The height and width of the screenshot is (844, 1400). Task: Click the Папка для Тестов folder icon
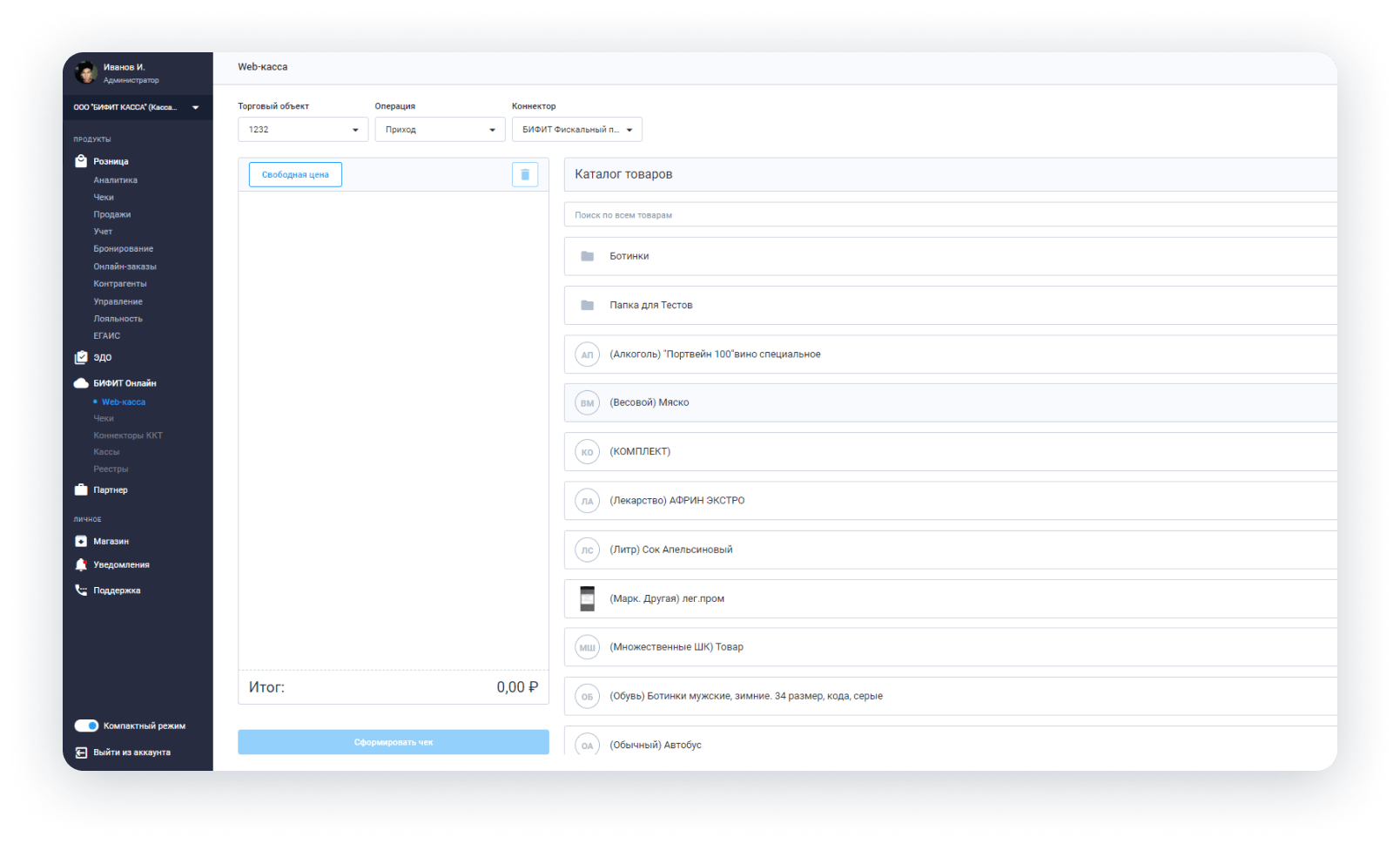[x=588, y=305]
